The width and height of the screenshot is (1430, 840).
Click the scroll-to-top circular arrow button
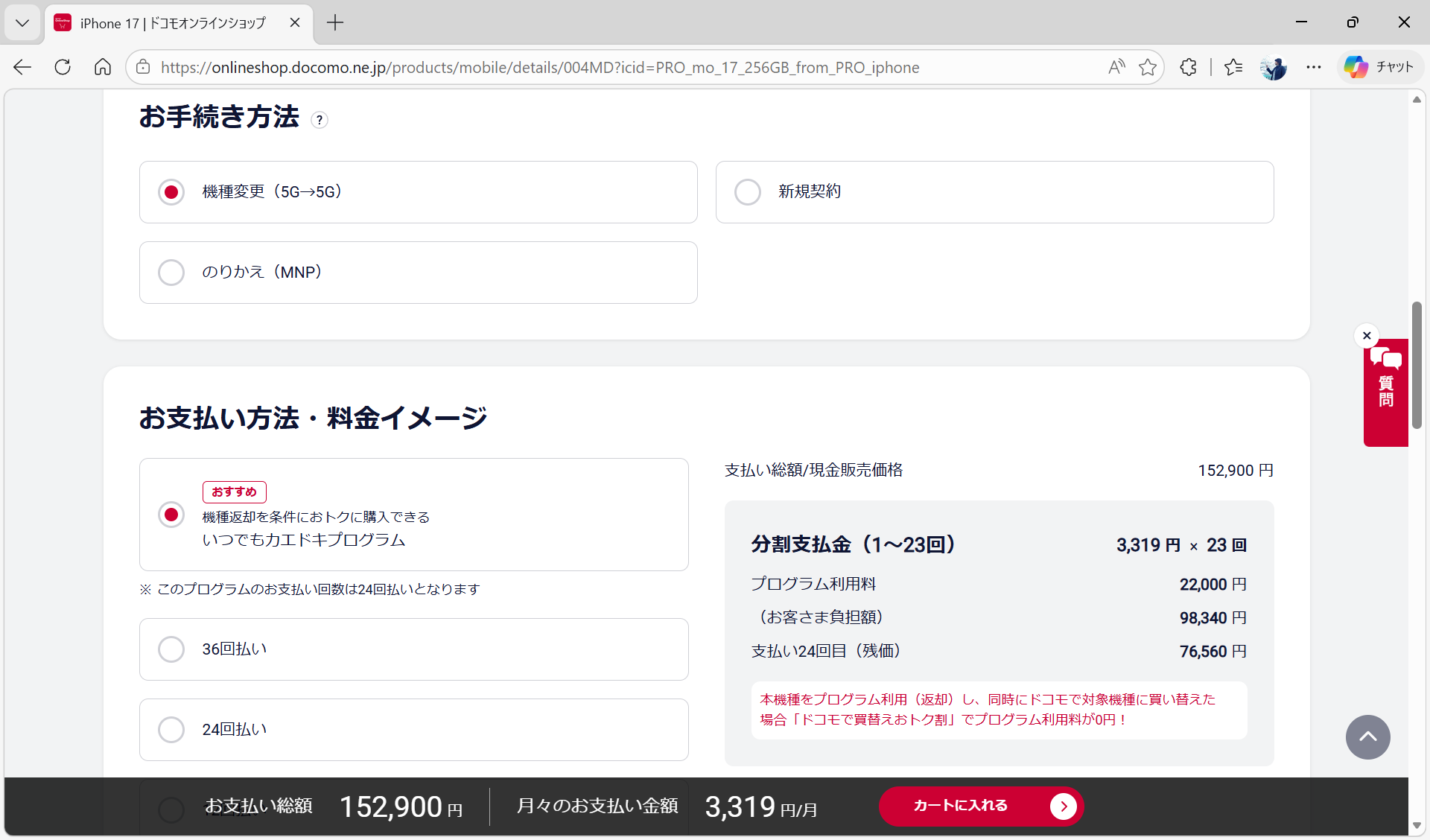tap(1367, 737)
